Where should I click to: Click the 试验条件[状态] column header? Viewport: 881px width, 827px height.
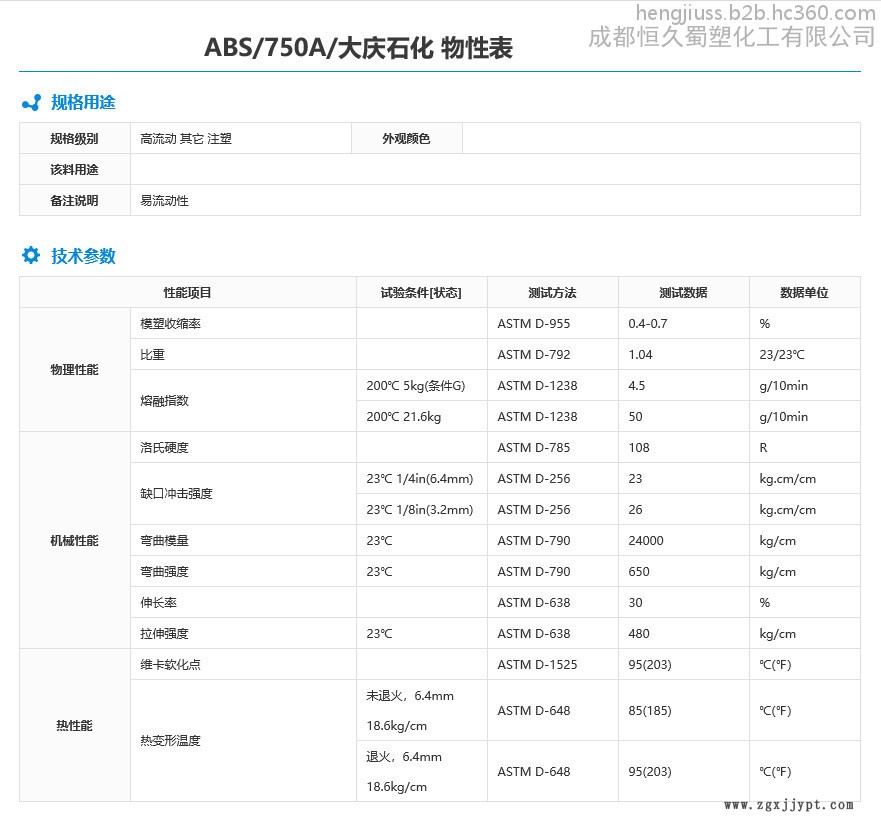coord(421,292)
